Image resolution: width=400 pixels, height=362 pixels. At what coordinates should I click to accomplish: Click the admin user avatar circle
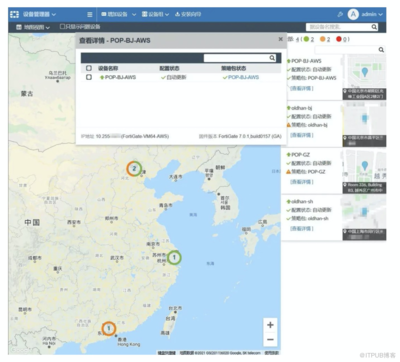pyautogui.click(x=353, y=14)
